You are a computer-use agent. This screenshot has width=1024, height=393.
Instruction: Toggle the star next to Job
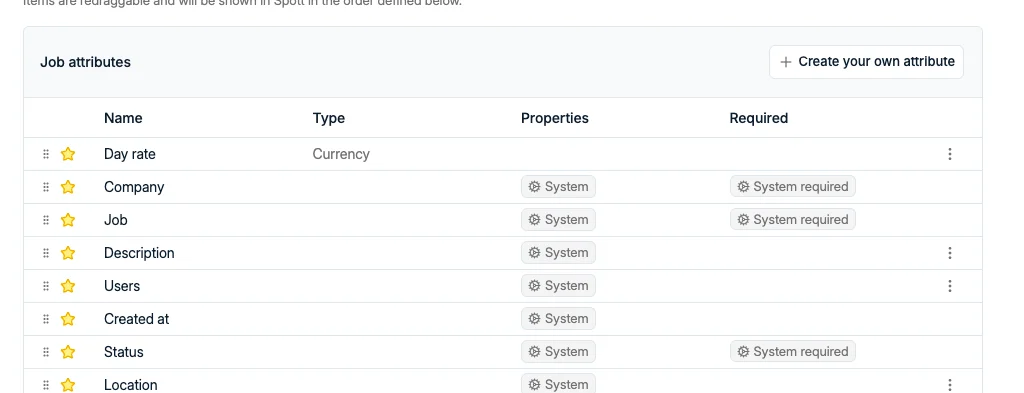[68, 220]
